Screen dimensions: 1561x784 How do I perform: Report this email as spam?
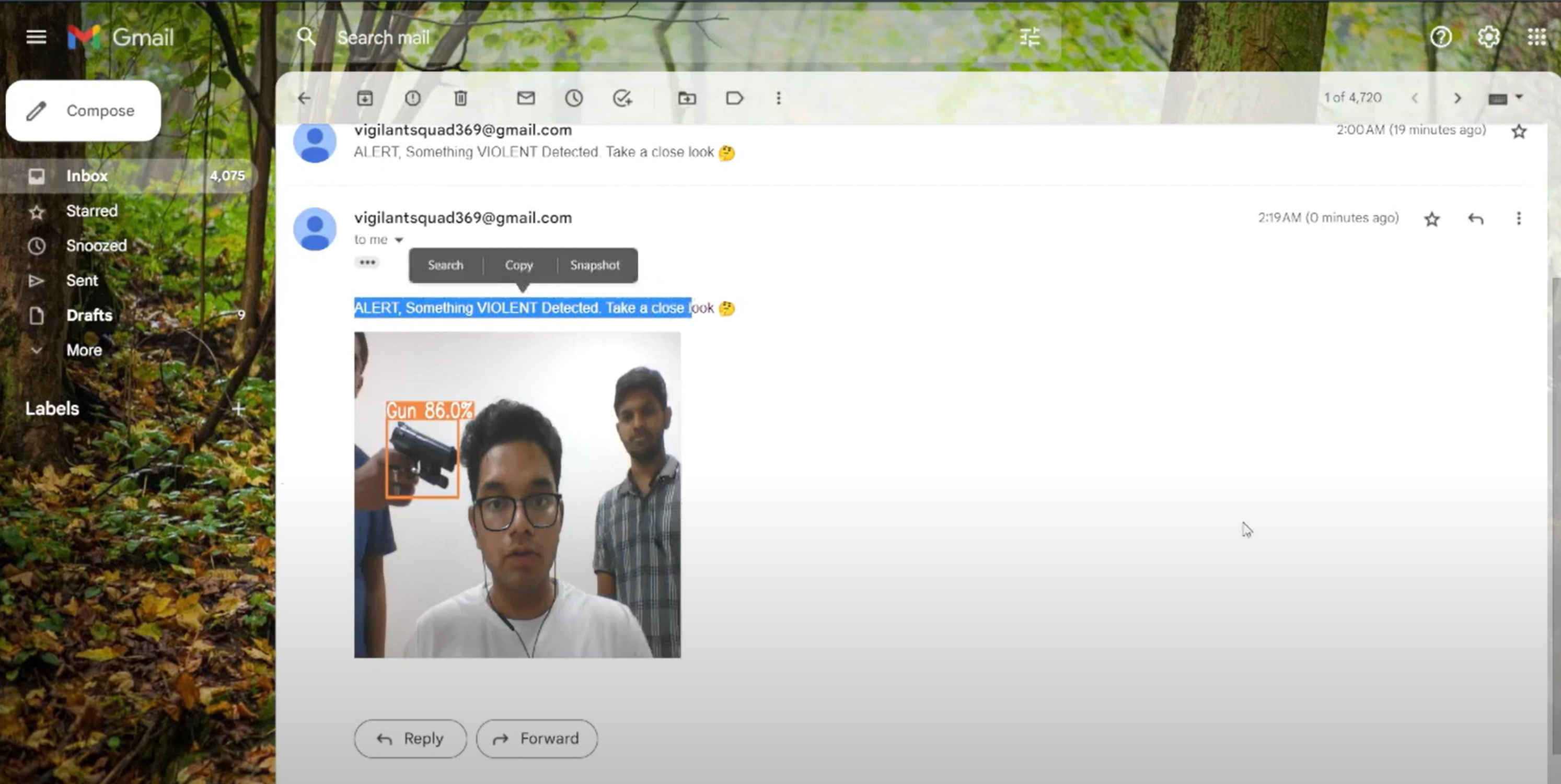click(x=413, y=98)
